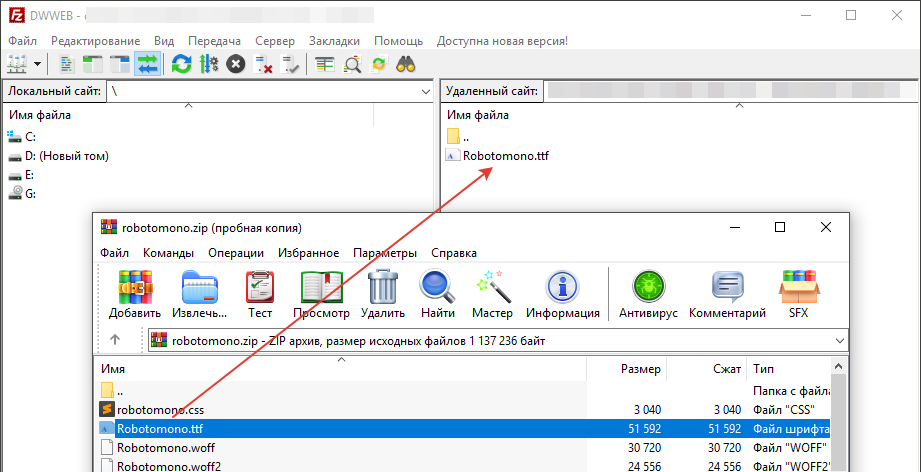The width and height of the screenshot is (921, 472).
Task: Click the Антивирус scan icon
Action: tap(649, 295)
